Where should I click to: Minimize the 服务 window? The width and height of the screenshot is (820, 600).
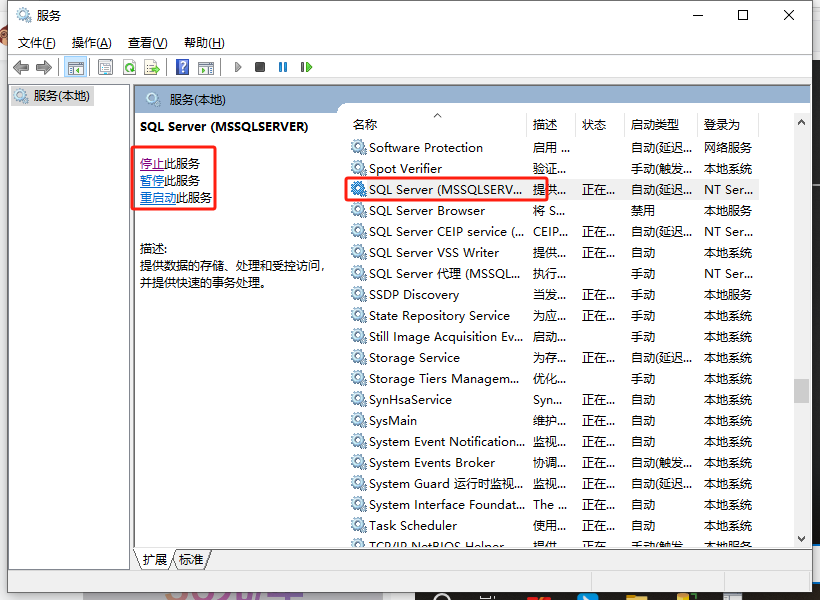click(698, 15)
